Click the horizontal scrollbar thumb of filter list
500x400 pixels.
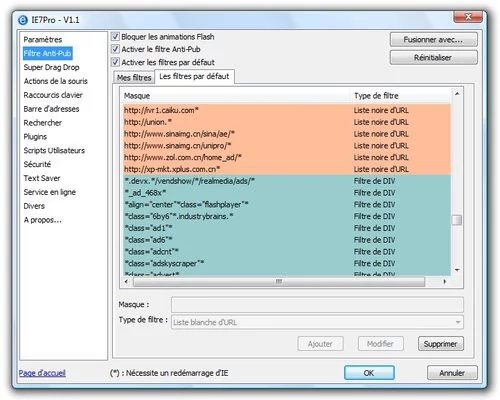tap(279, 282)
